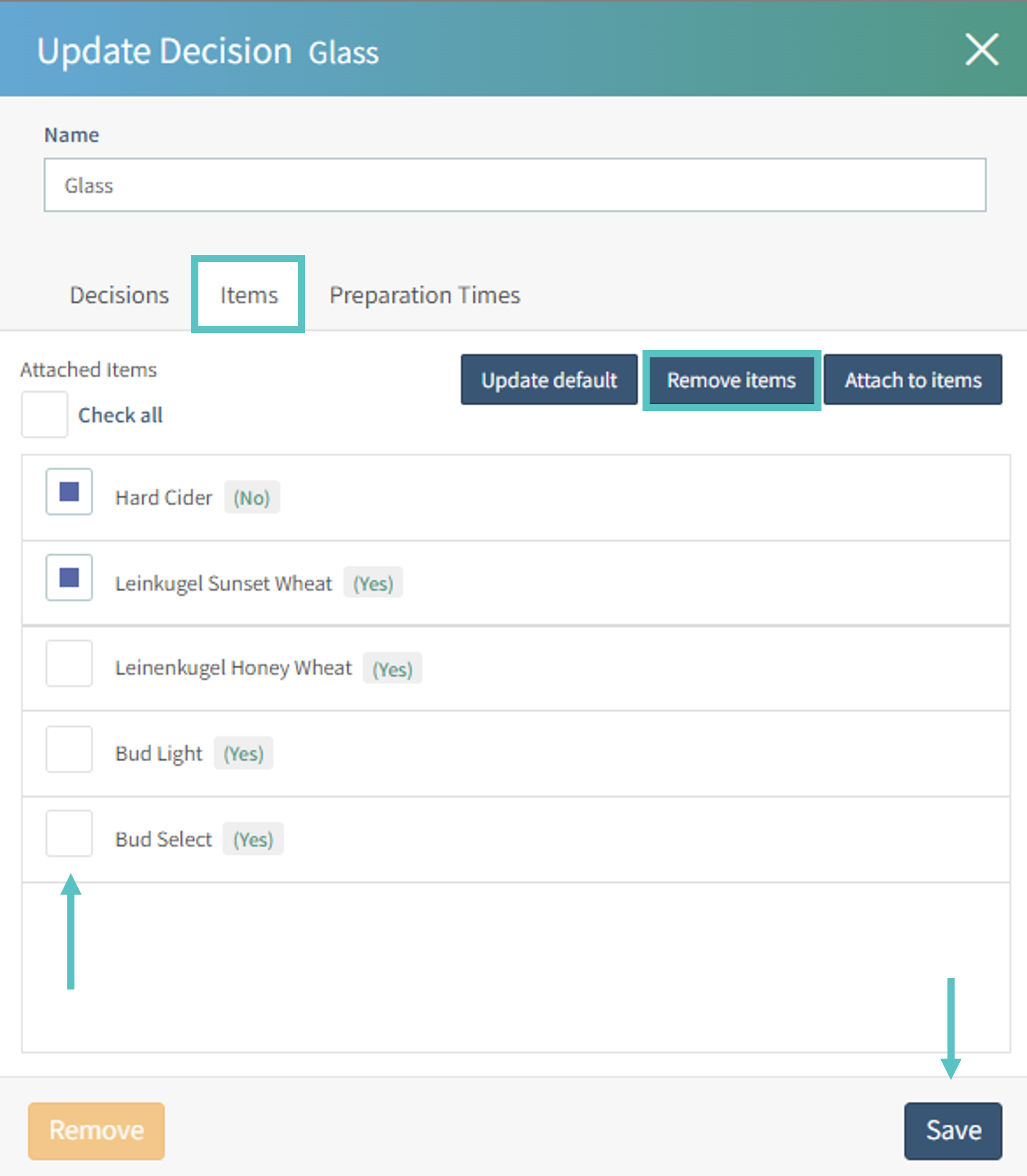
Task: Click the Leinenkugel Honey Wheat item name
Action: click(x=233, y=668)
